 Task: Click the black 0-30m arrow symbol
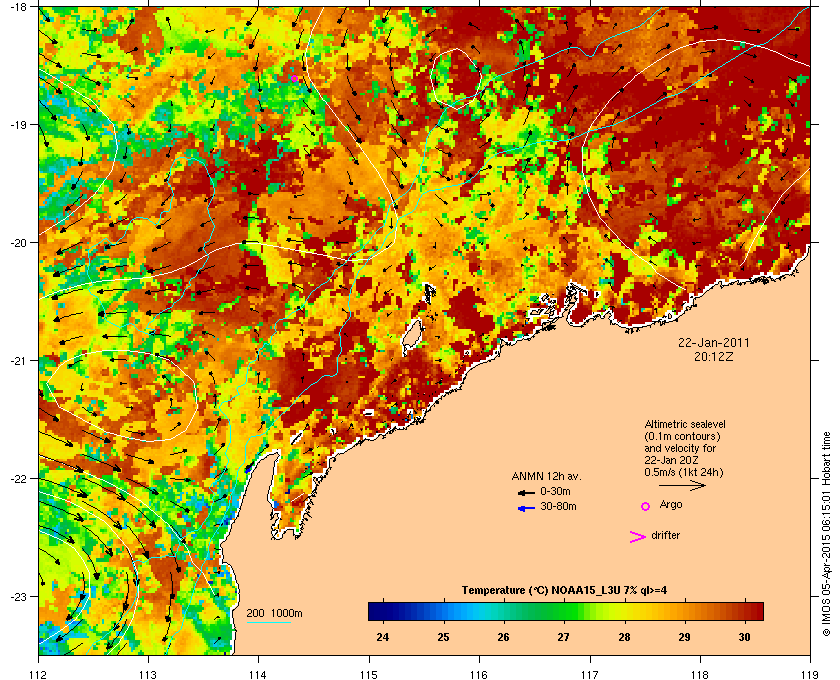(526, 492)
